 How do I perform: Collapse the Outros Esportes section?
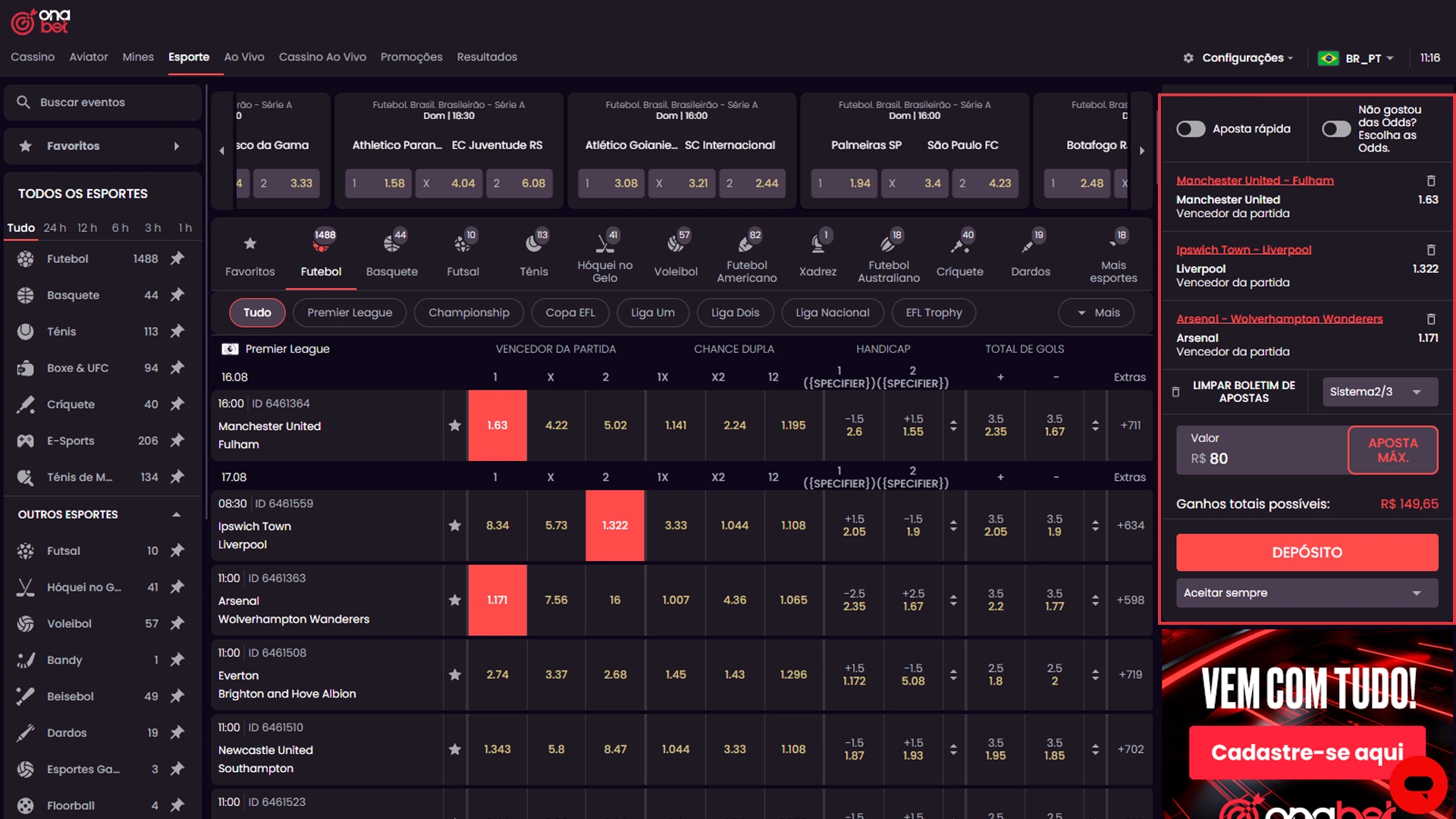coord(176,514)
